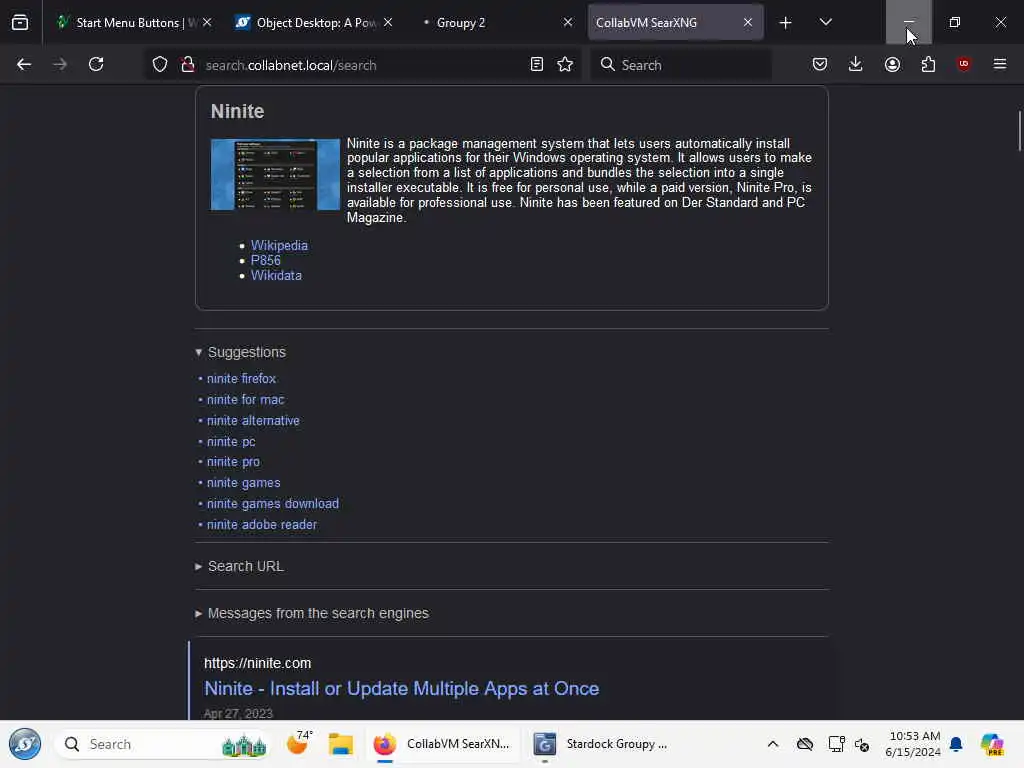Select the 'ninite games' suggestion
Viewport: 1024px width, 768px height.
pos(244,483)
